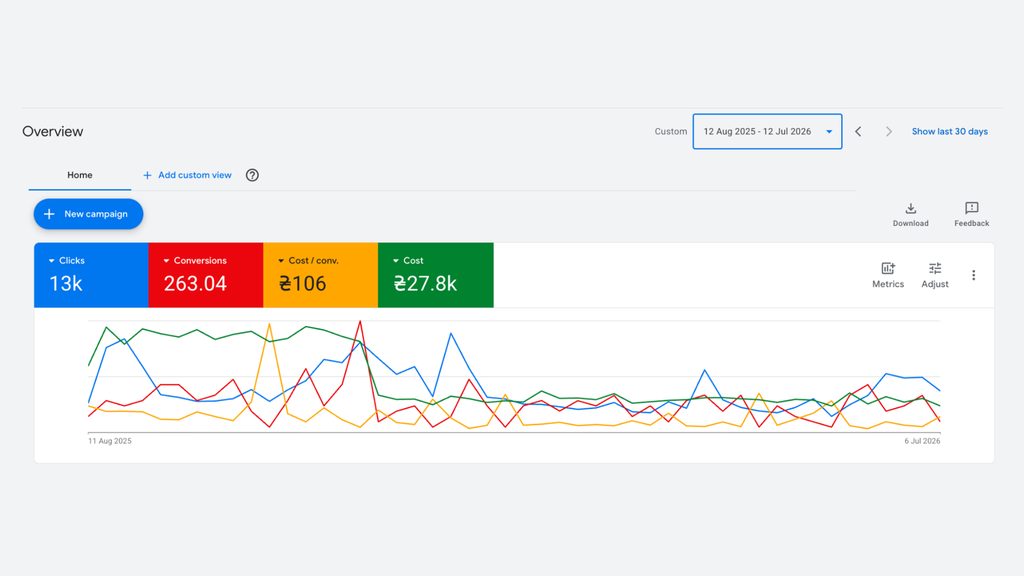Select the Overview page heading
Screen dimensions: 1024x576
click(x=53, y=131)
